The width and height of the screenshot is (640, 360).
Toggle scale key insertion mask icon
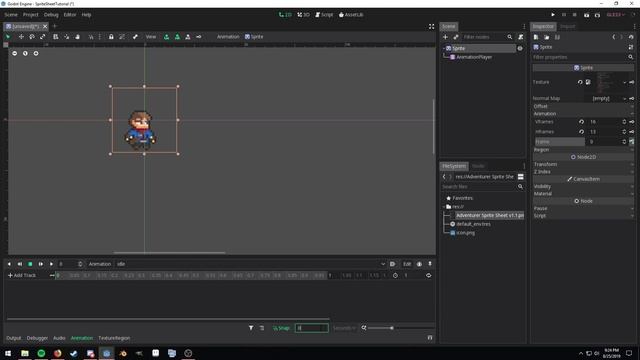tap(188, 37)
